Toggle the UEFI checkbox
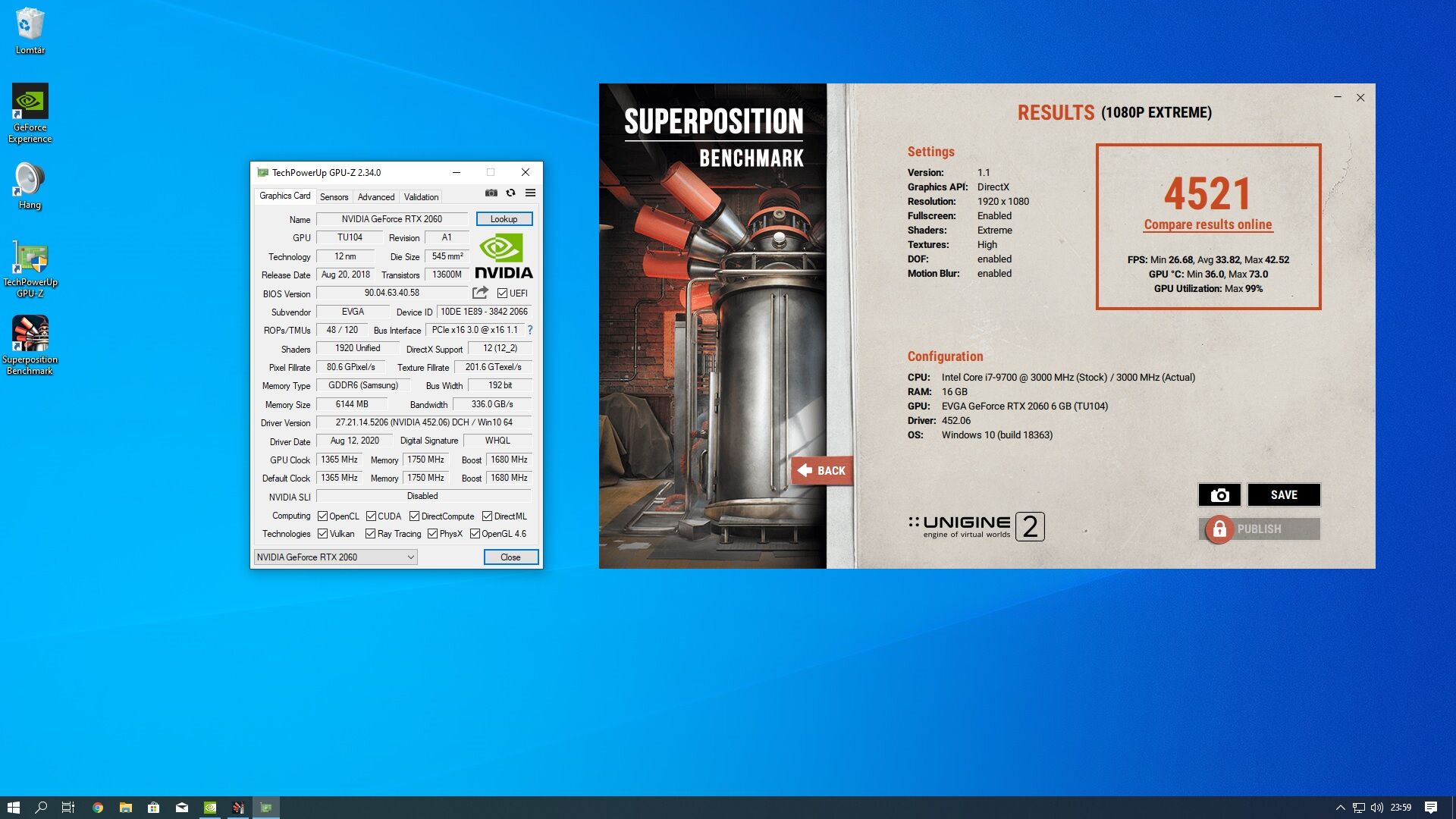Image resolution: width=1456 pixels, height=819 pixels. (x=502, y=293)
